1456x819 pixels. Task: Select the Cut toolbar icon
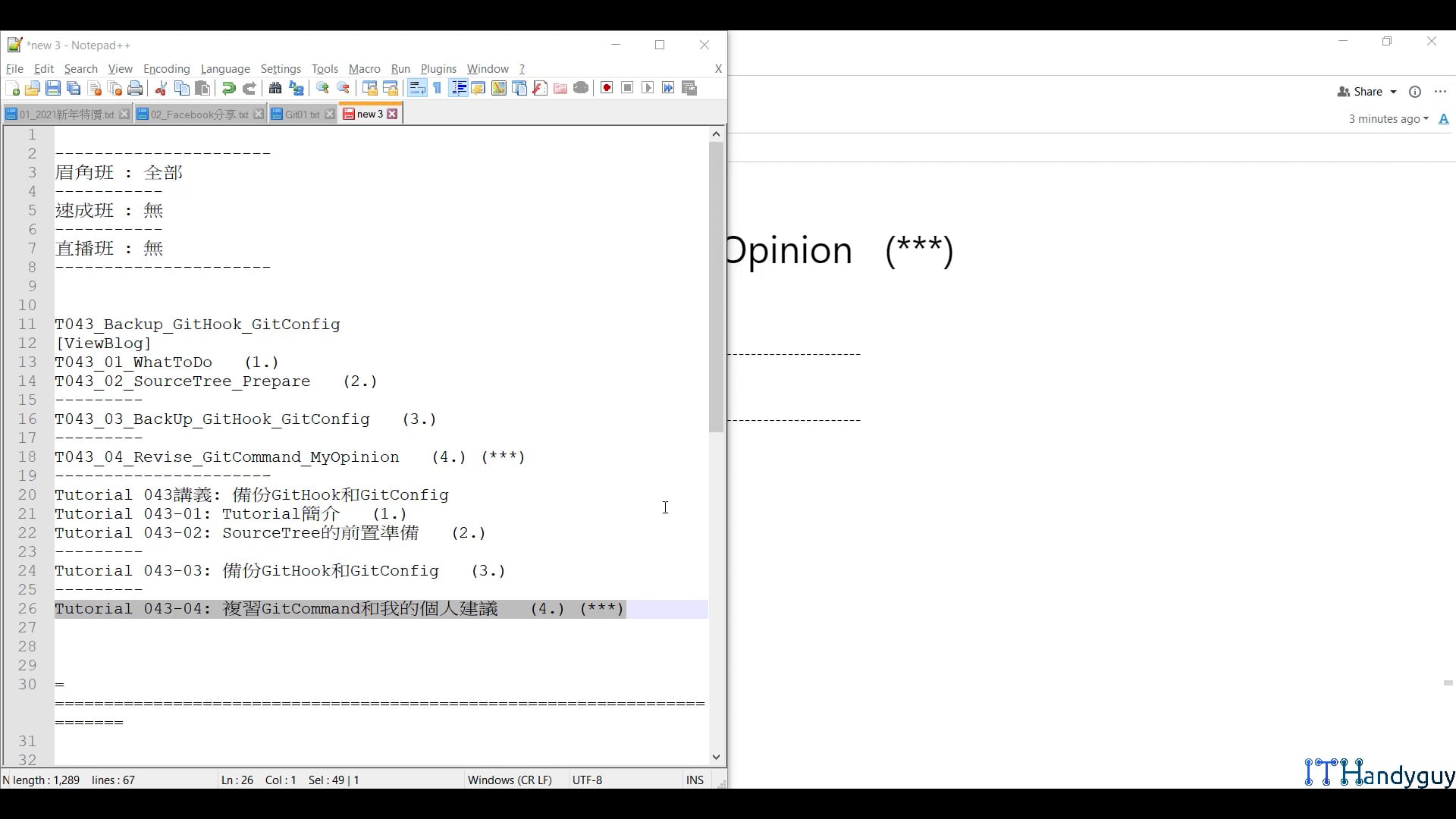(161, 88)
